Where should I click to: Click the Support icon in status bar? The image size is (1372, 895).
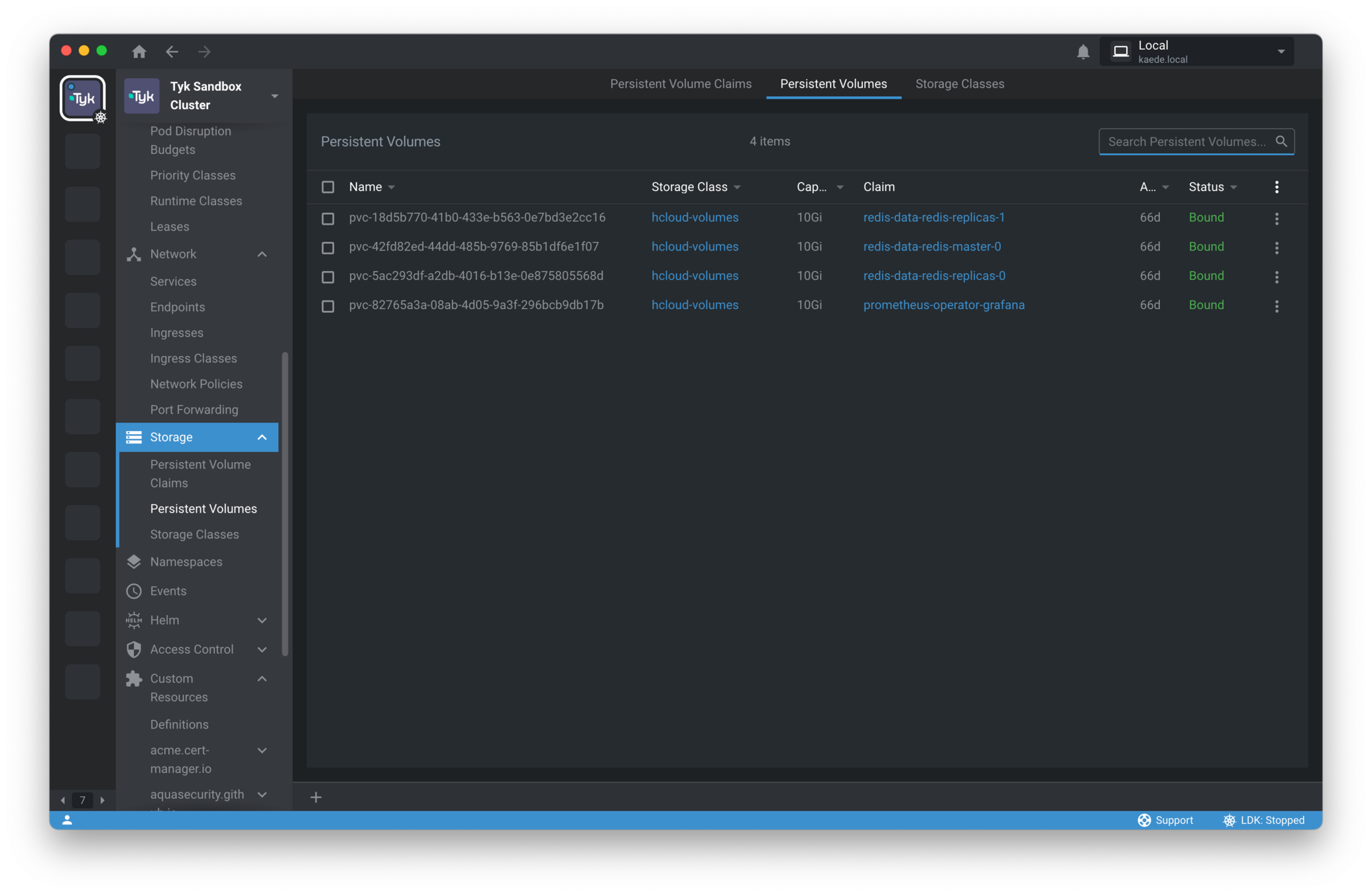tap(1145, 820)
